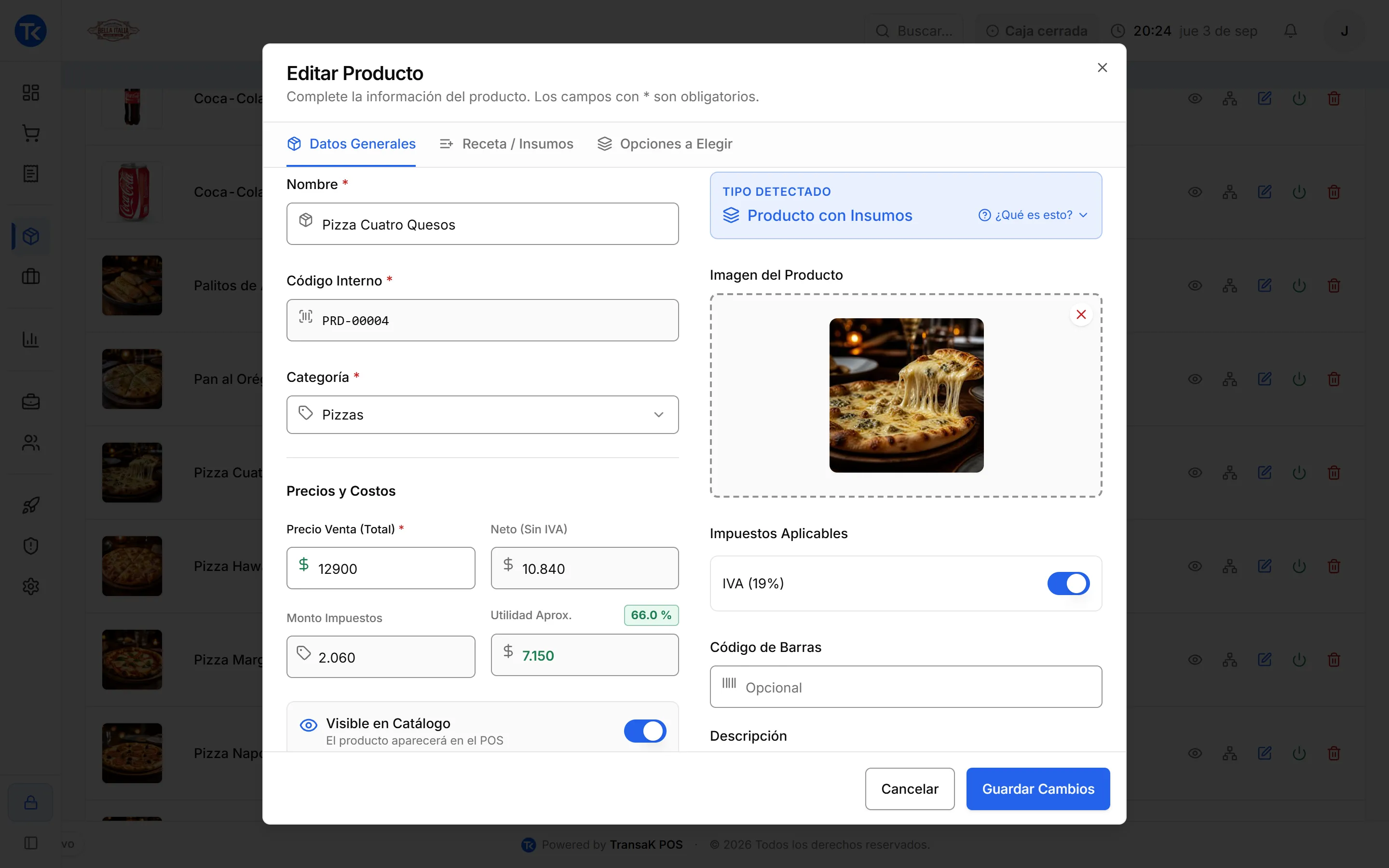Open the shield sidebar icon
The height and width of the screenshot is (868, 1389).
(x=30, y=546)
